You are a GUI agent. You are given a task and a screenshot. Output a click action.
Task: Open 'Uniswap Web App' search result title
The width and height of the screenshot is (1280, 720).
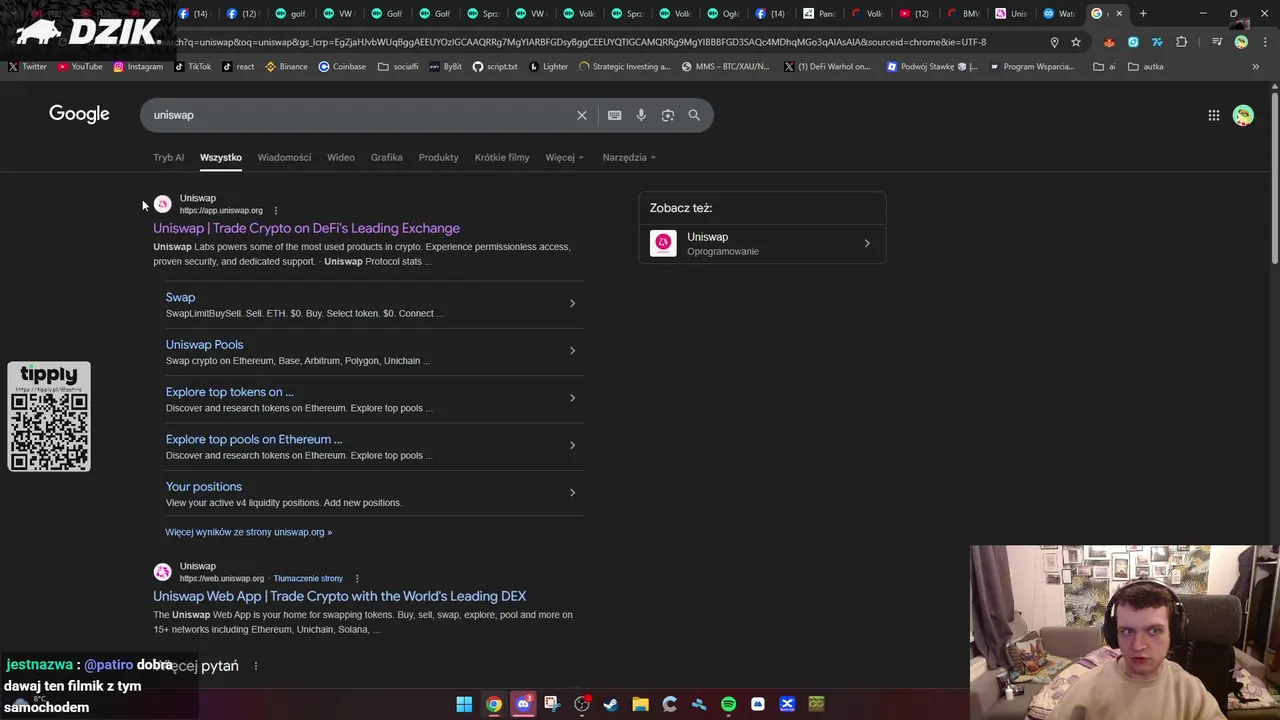tap(339, 596)
